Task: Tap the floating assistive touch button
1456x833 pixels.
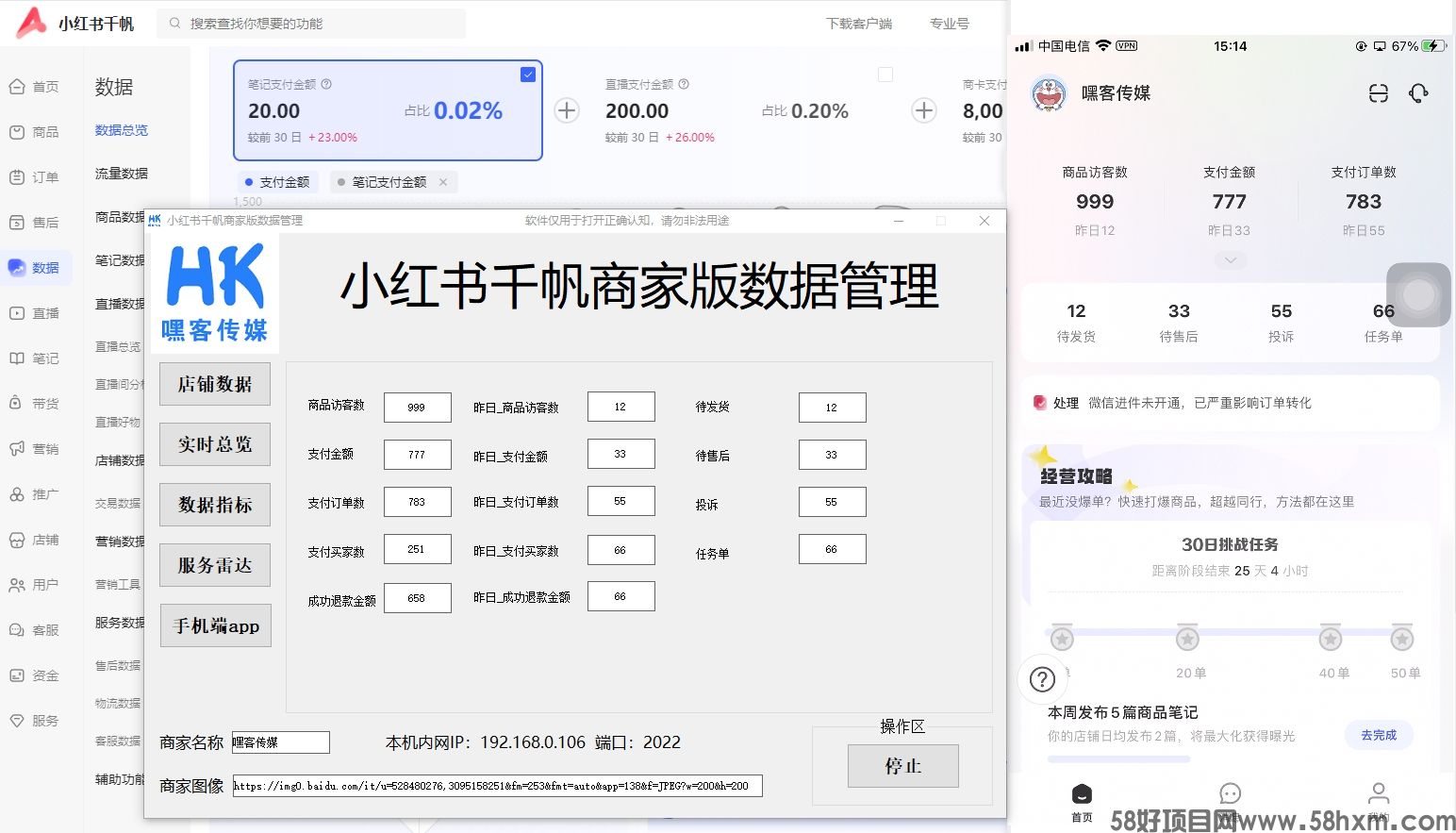Action: [1418, 295]
